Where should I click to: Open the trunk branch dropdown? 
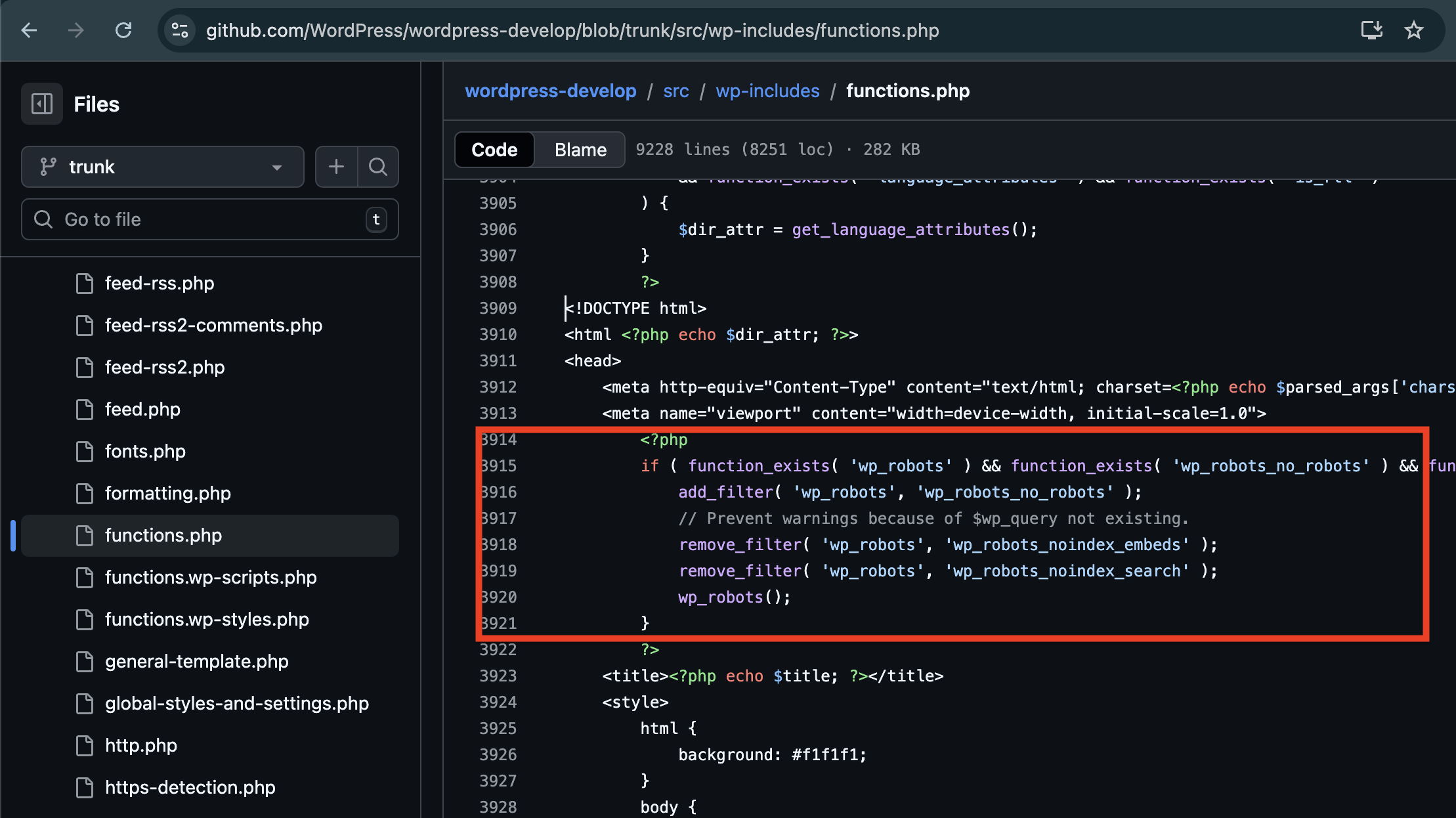pos(162,167)
